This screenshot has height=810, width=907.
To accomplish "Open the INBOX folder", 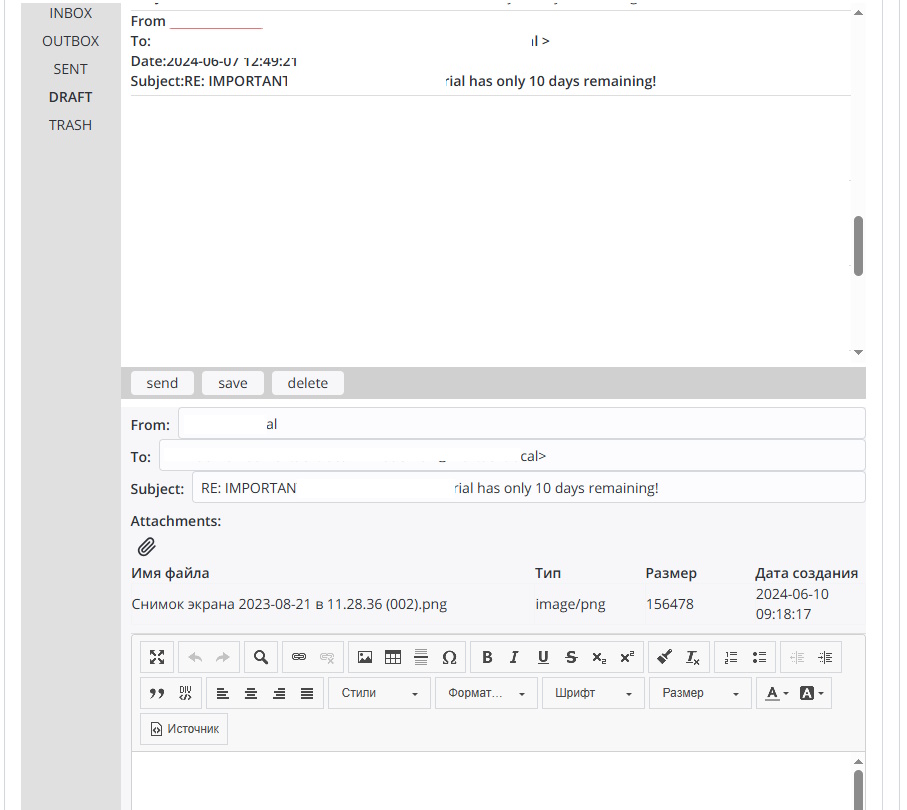I will click(x=71, y=13).
